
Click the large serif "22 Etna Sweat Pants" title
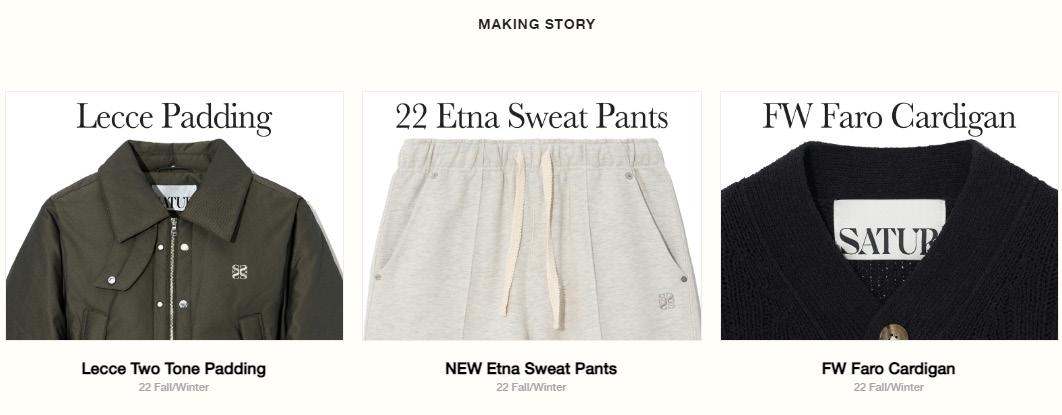coord(532,116)
